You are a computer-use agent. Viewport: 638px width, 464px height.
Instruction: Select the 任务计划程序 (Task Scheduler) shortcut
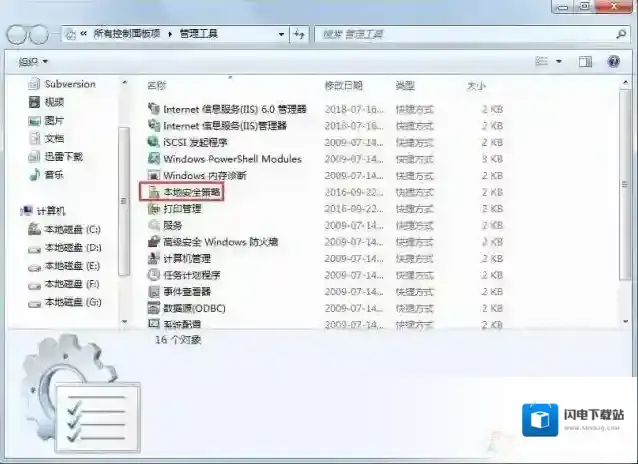point(190,275)
